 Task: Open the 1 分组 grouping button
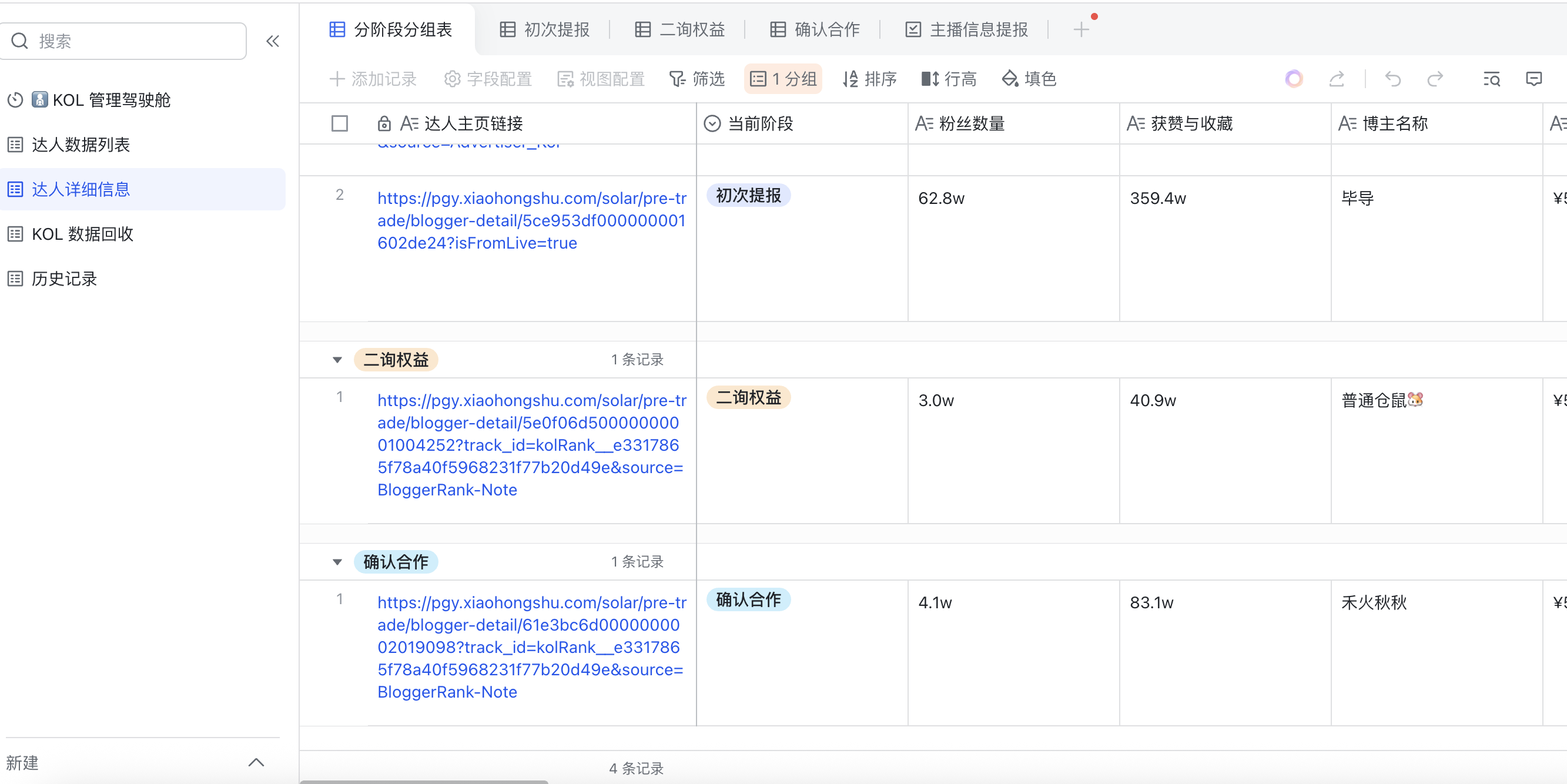click(x=783, y=79)
